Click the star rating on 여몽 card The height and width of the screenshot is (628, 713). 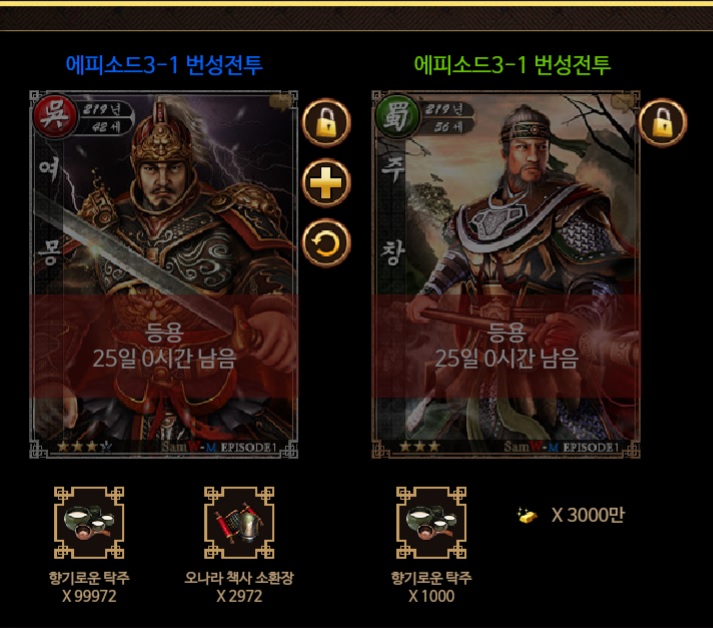84,447
